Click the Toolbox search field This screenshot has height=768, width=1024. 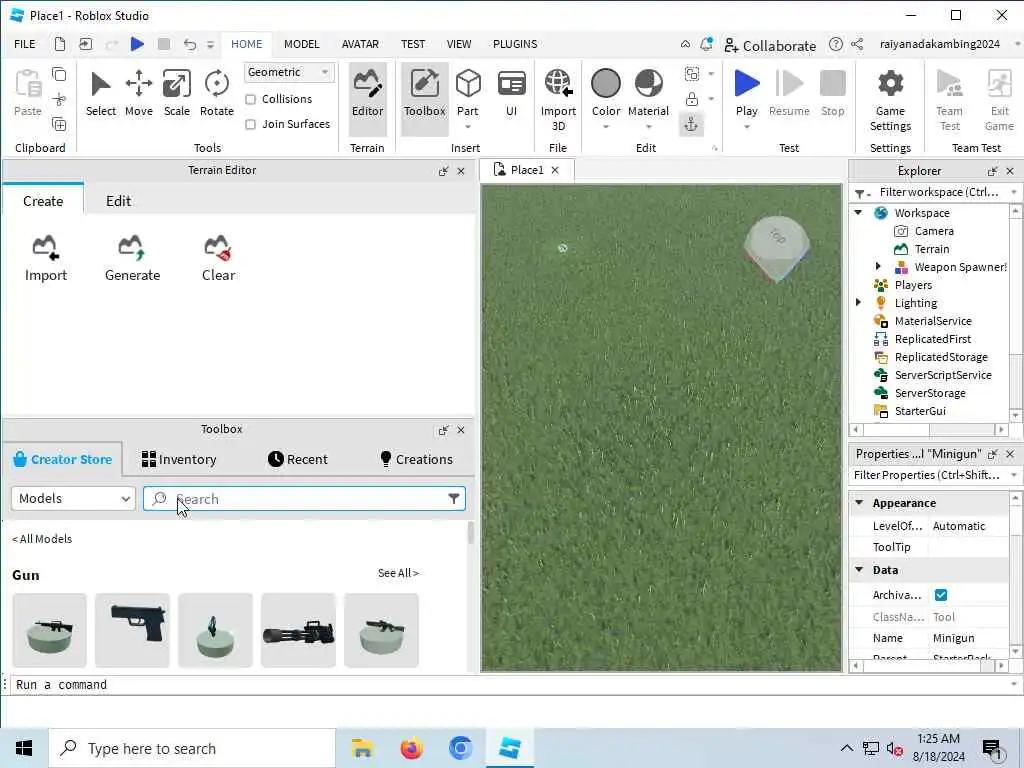coord(304,499)
